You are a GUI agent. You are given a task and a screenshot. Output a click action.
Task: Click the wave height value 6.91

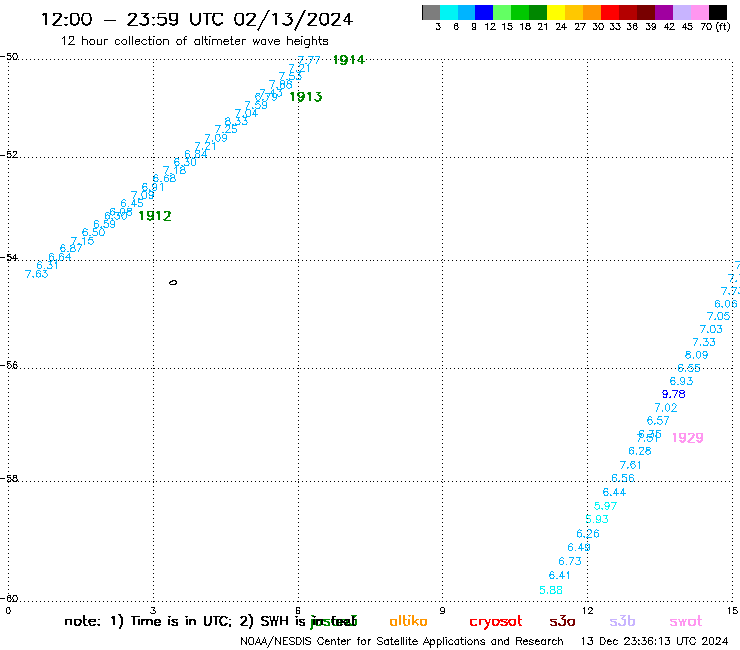[153, 187]
